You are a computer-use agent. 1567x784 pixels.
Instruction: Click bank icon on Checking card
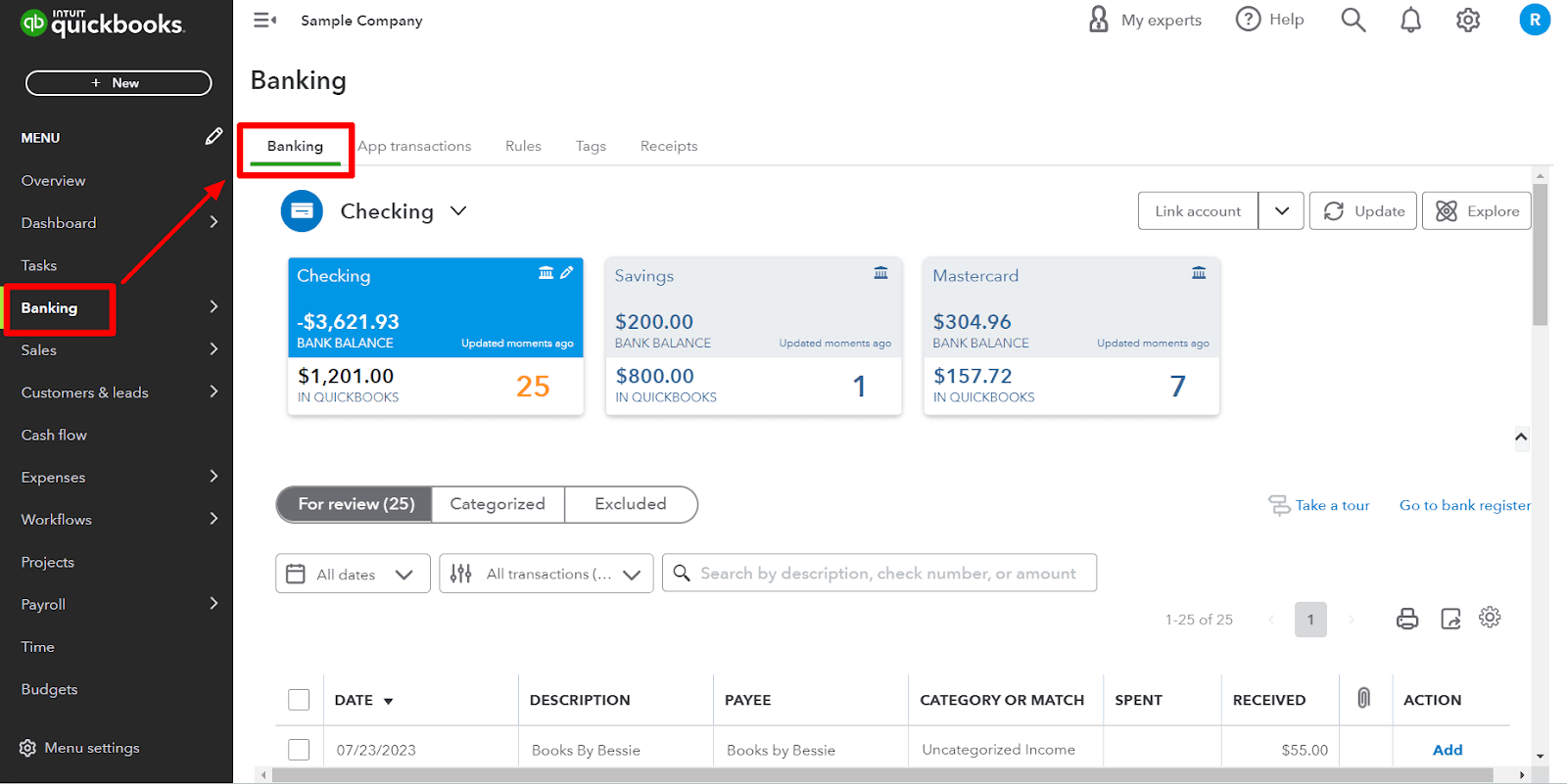[546, 273]
